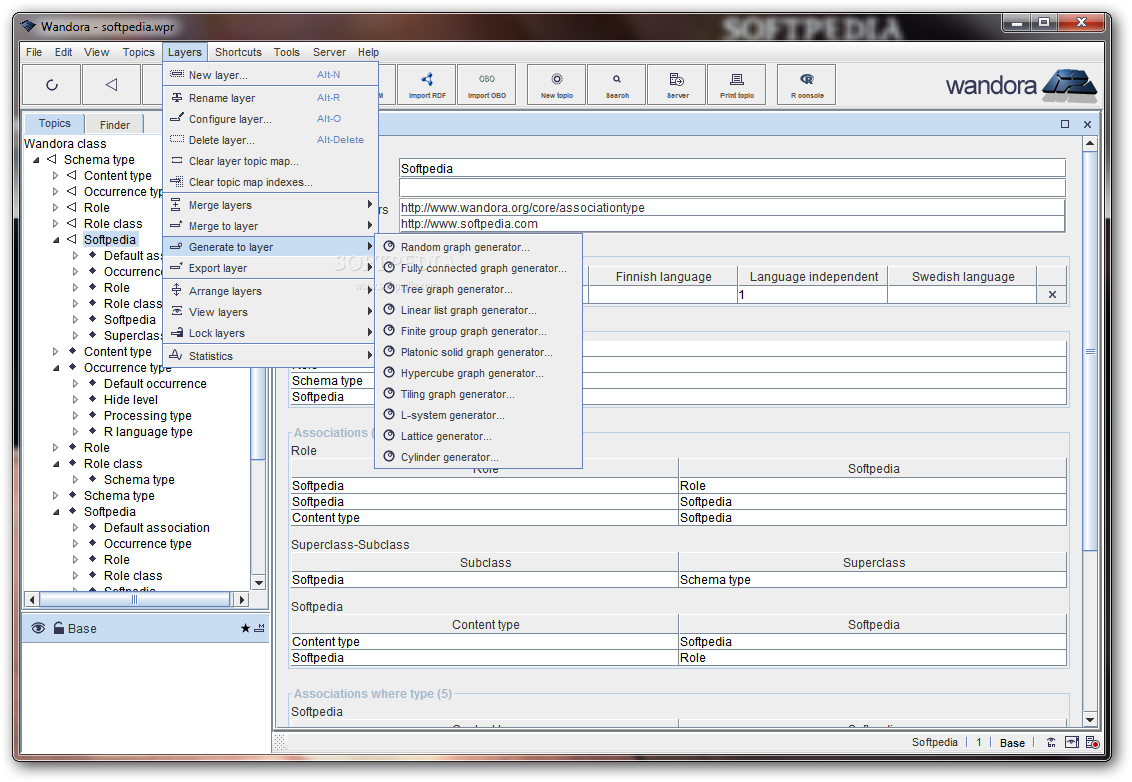The height and width of the screenshot is (782, 1132).
Task: Open the Tools menu
Action: click(x=287, y=52)
